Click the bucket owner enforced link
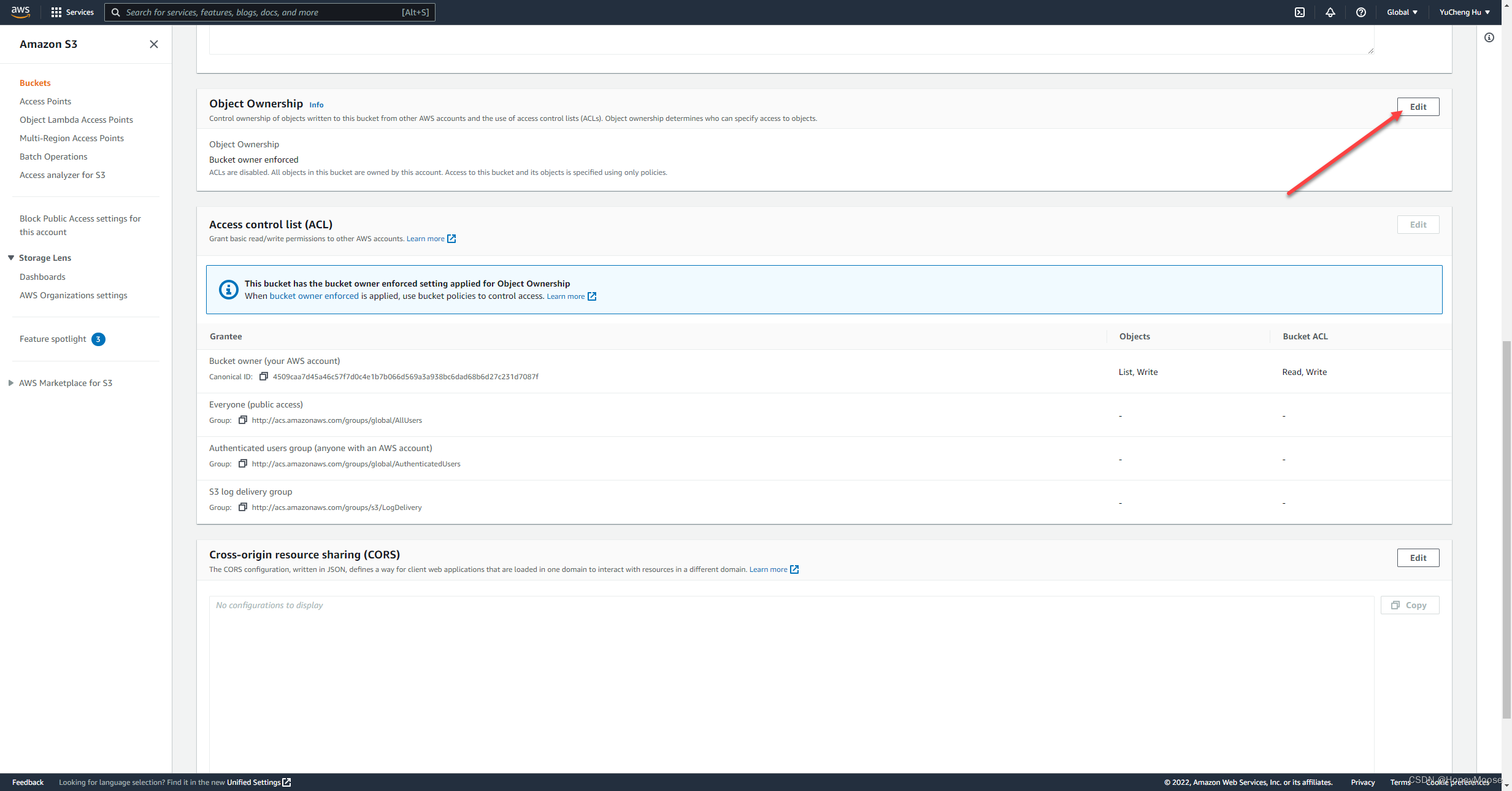Viewport: 1512px width, 791px height. [x=314, y=296]
